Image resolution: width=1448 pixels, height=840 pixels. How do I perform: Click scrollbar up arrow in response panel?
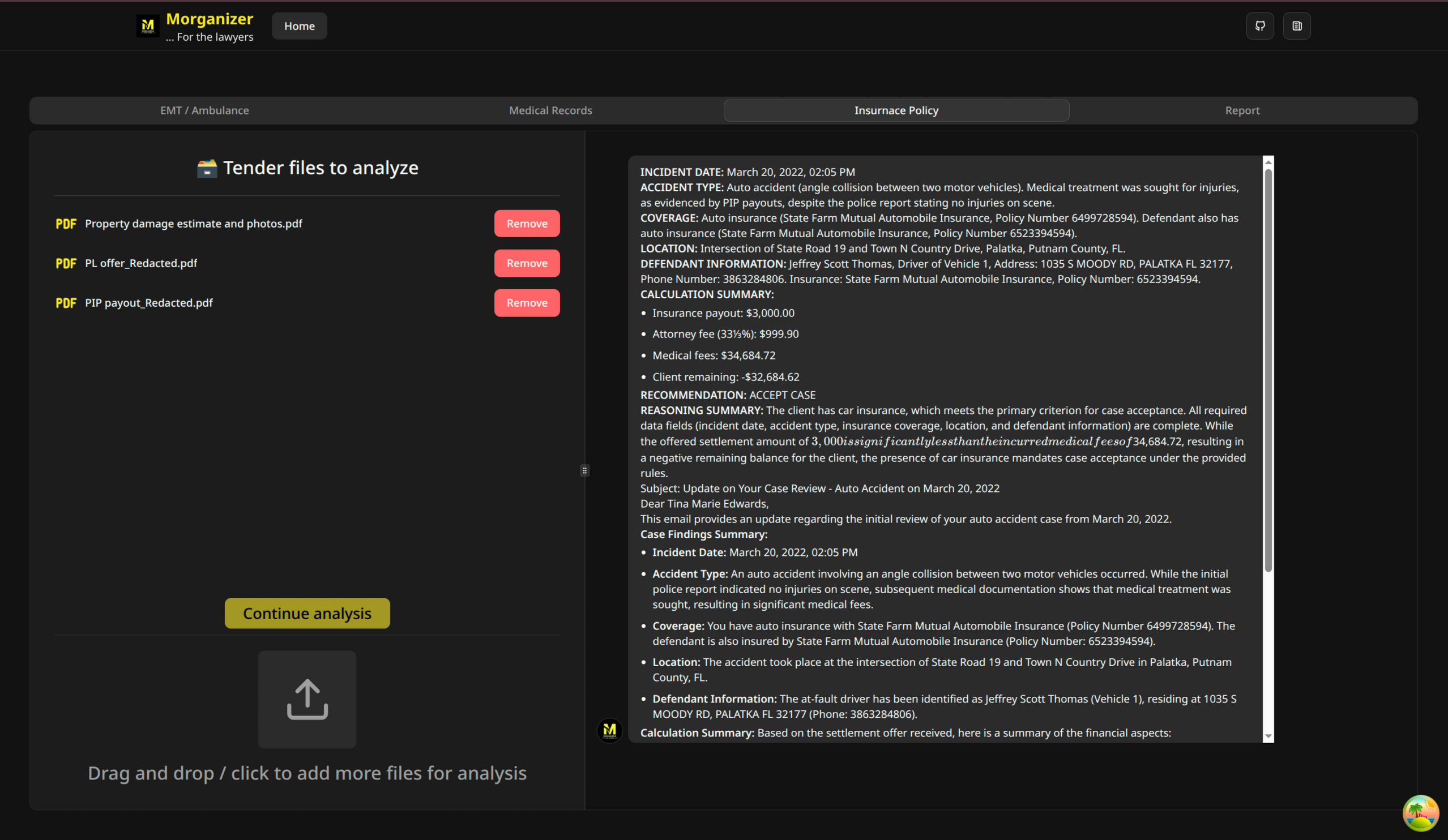pyautogui.click(x=1268, y=162)
